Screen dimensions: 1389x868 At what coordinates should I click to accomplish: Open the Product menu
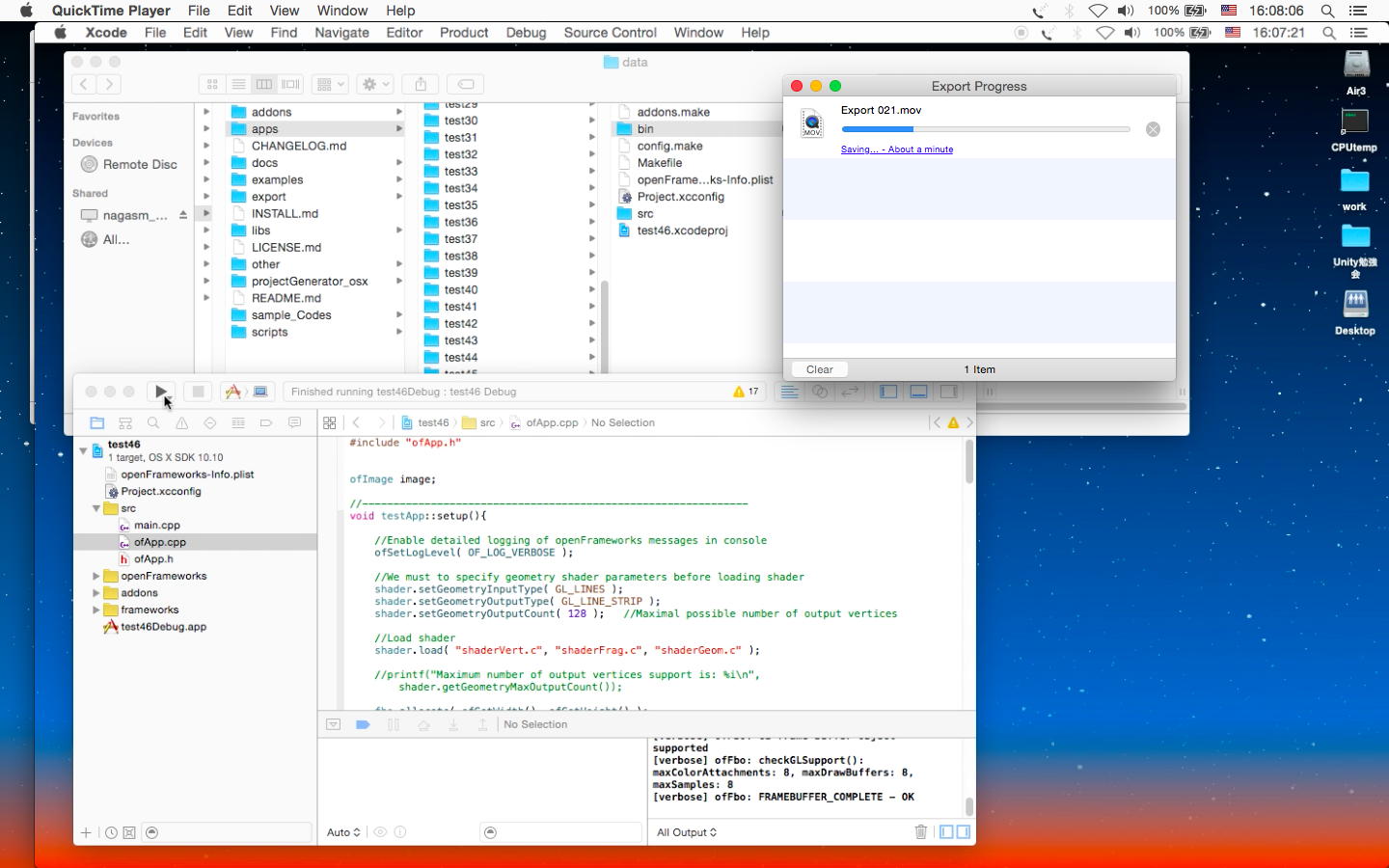pos(463,32)
